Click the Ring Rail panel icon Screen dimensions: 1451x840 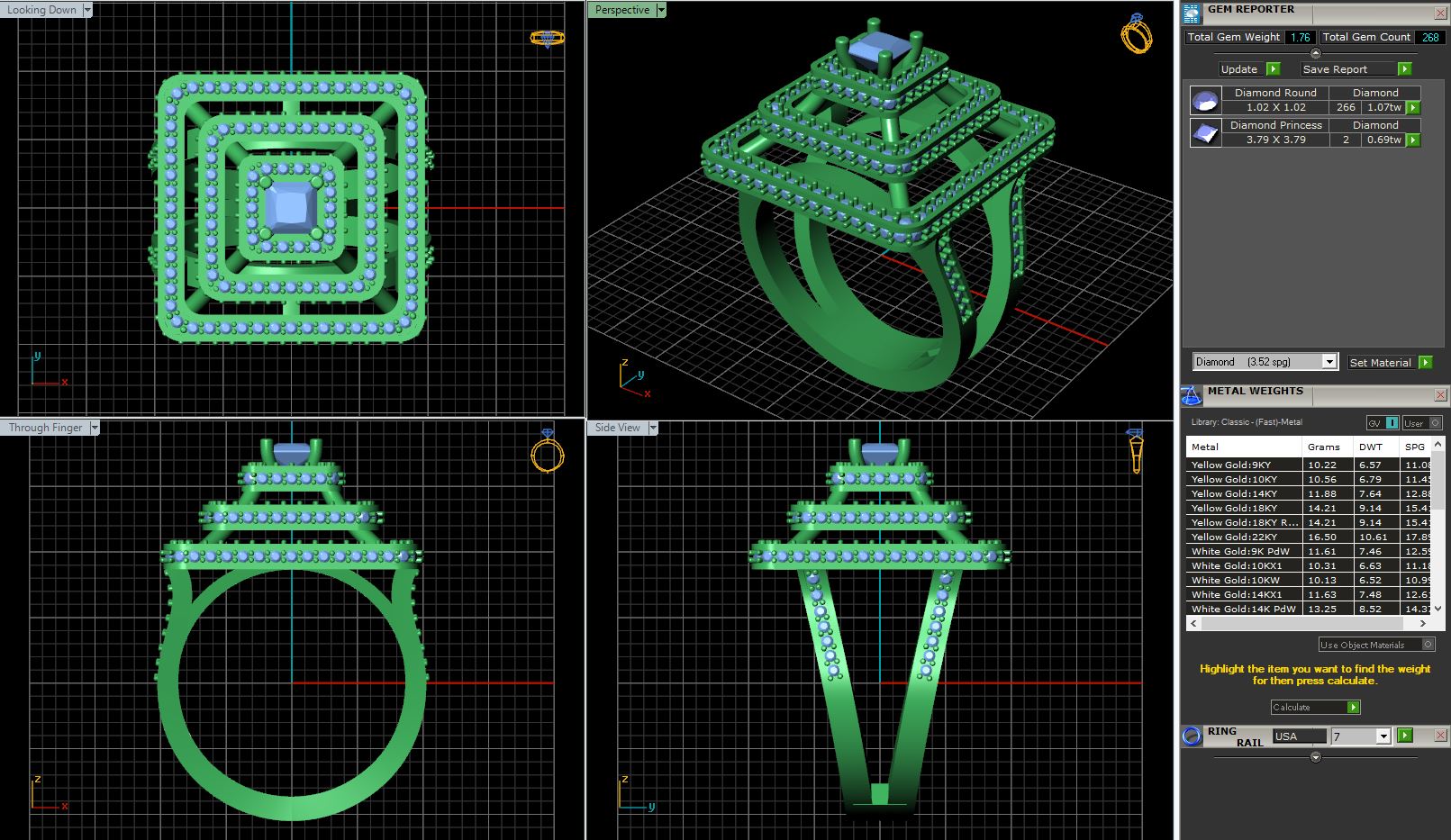point(1192,736)
